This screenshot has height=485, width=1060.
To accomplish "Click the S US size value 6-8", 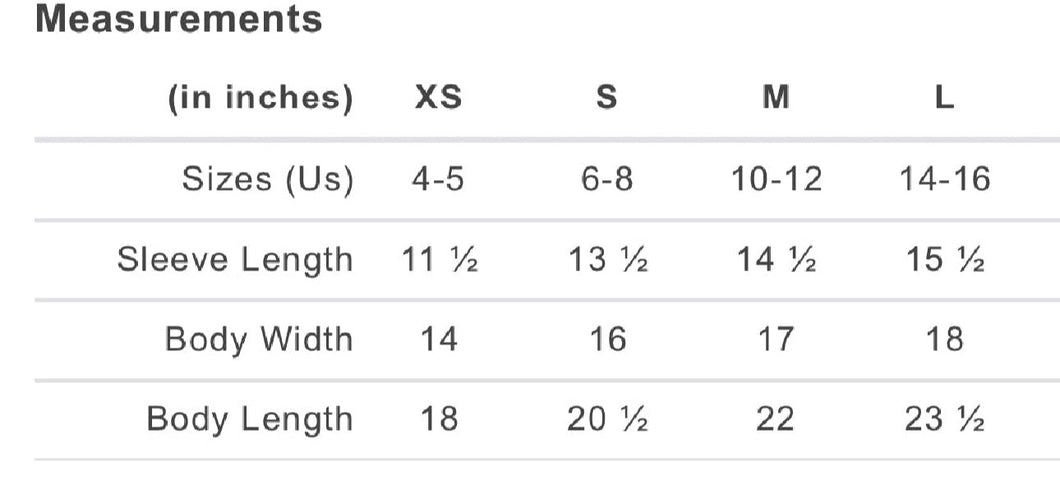I will 606,179.
